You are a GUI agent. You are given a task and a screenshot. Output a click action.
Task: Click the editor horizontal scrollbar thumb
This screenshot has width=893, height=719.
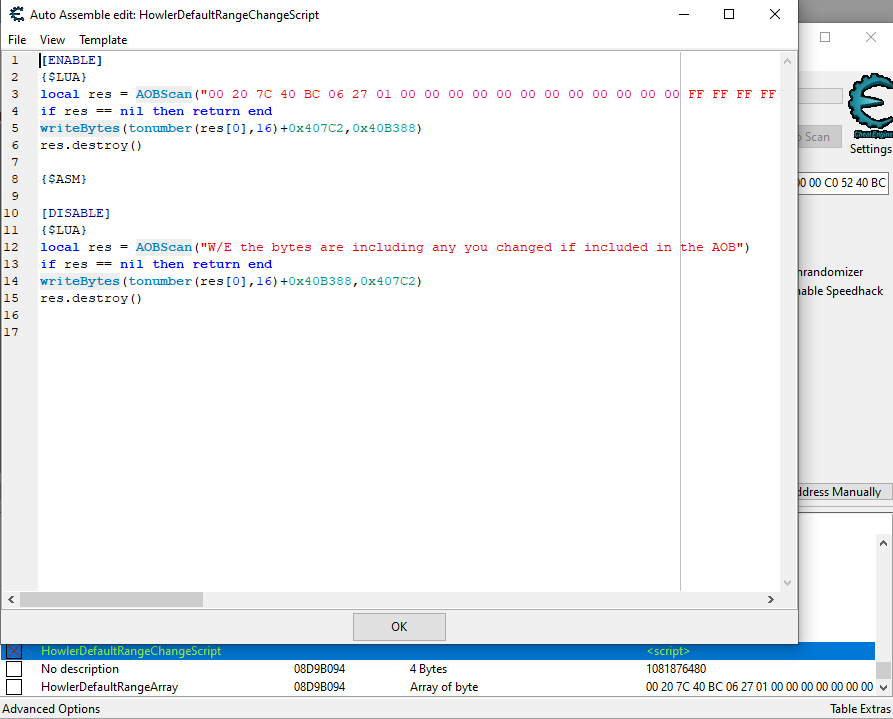(111, 599)
